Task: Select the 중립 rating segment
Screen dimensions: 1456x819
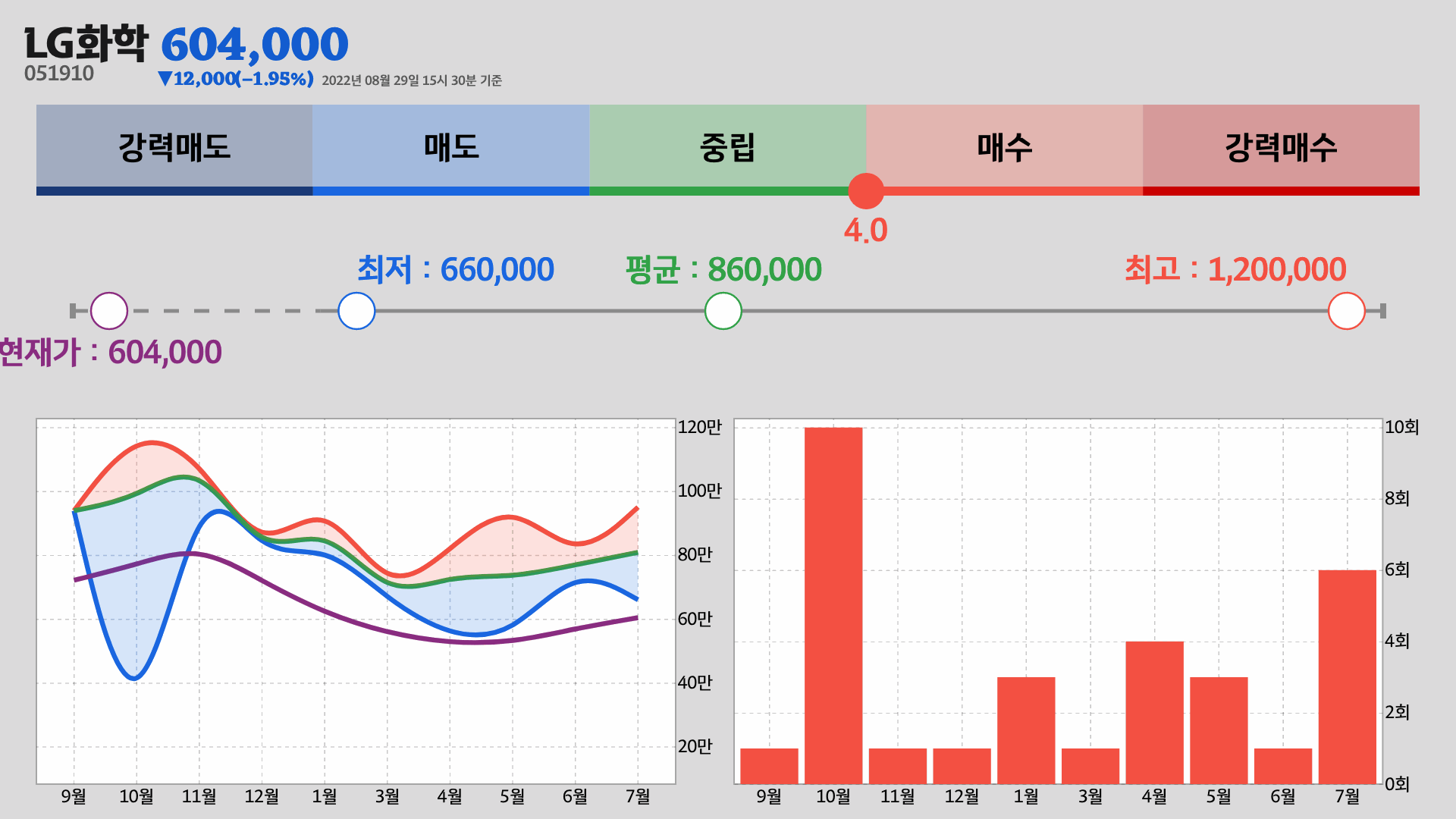Action: (728, 150)
